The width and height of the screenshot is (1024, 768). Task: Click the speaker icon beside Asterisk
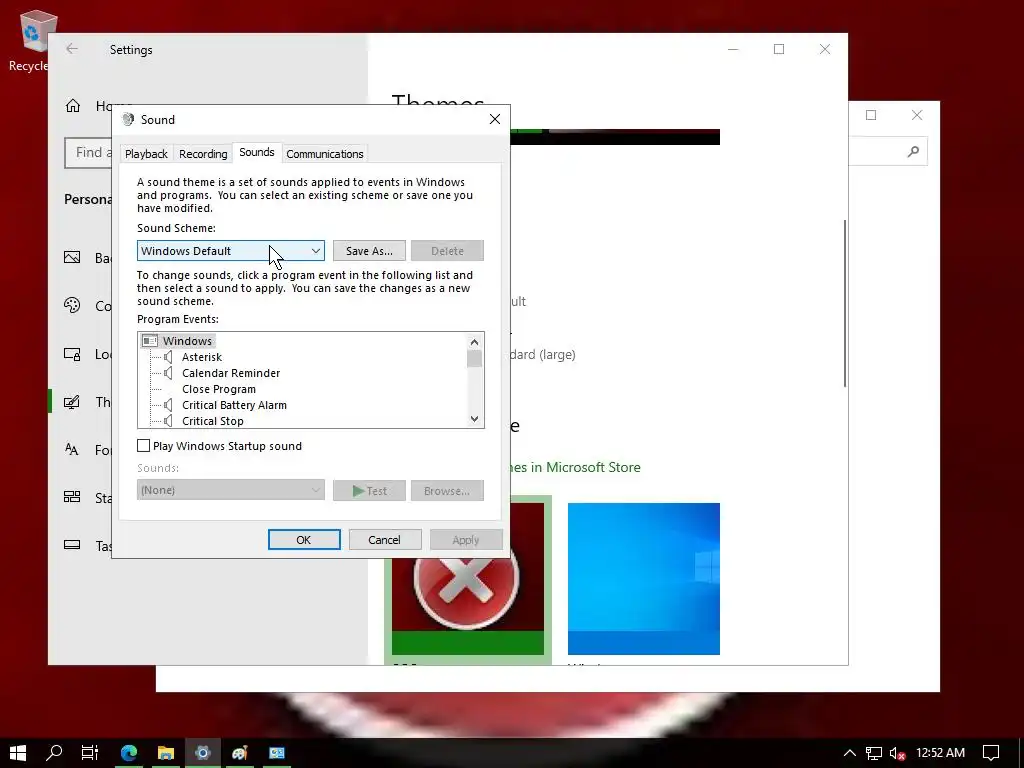(168, 357)
